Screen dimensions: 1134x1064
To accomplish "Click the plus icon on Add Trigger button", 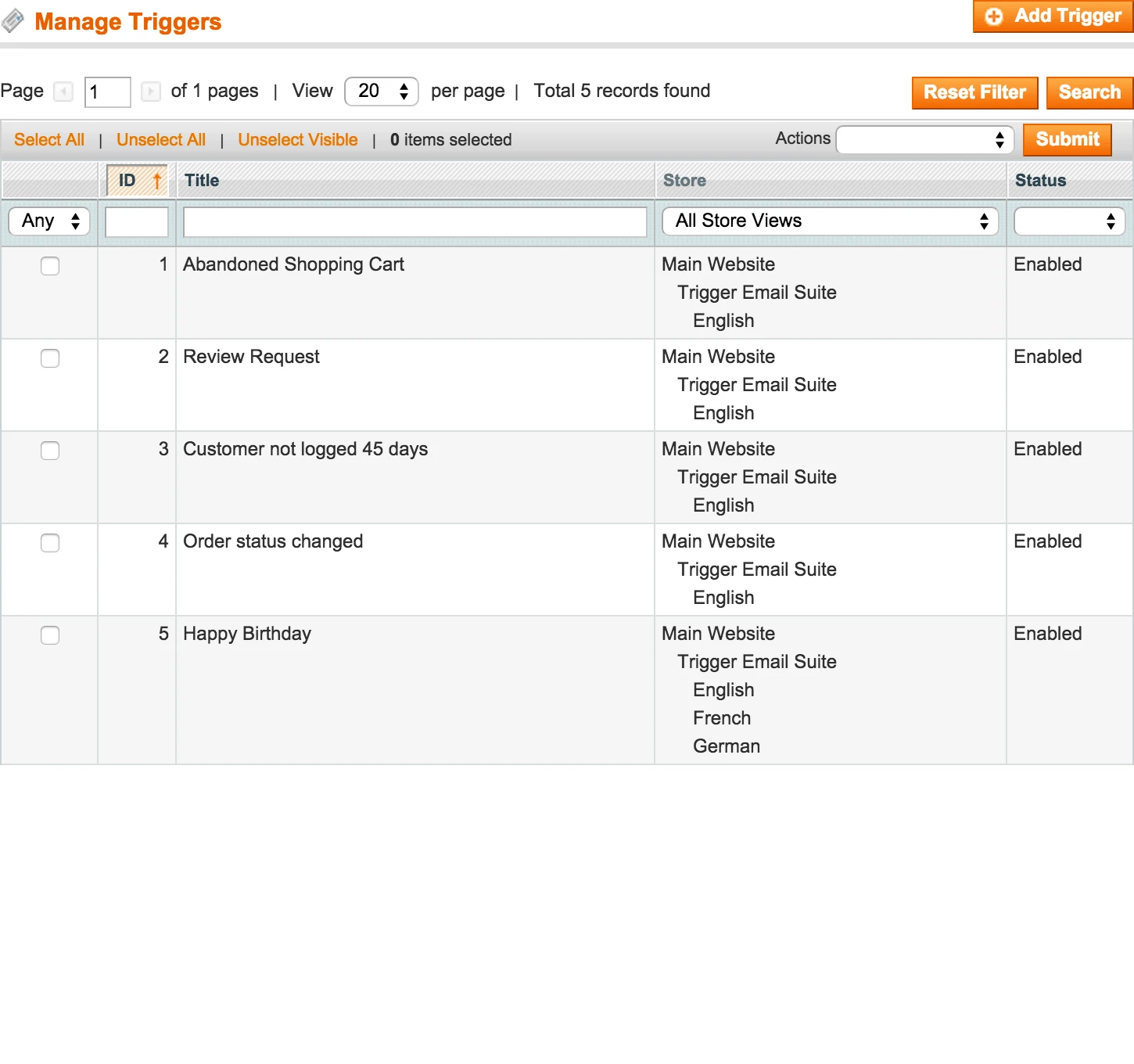I will click(x=993, y=16).
